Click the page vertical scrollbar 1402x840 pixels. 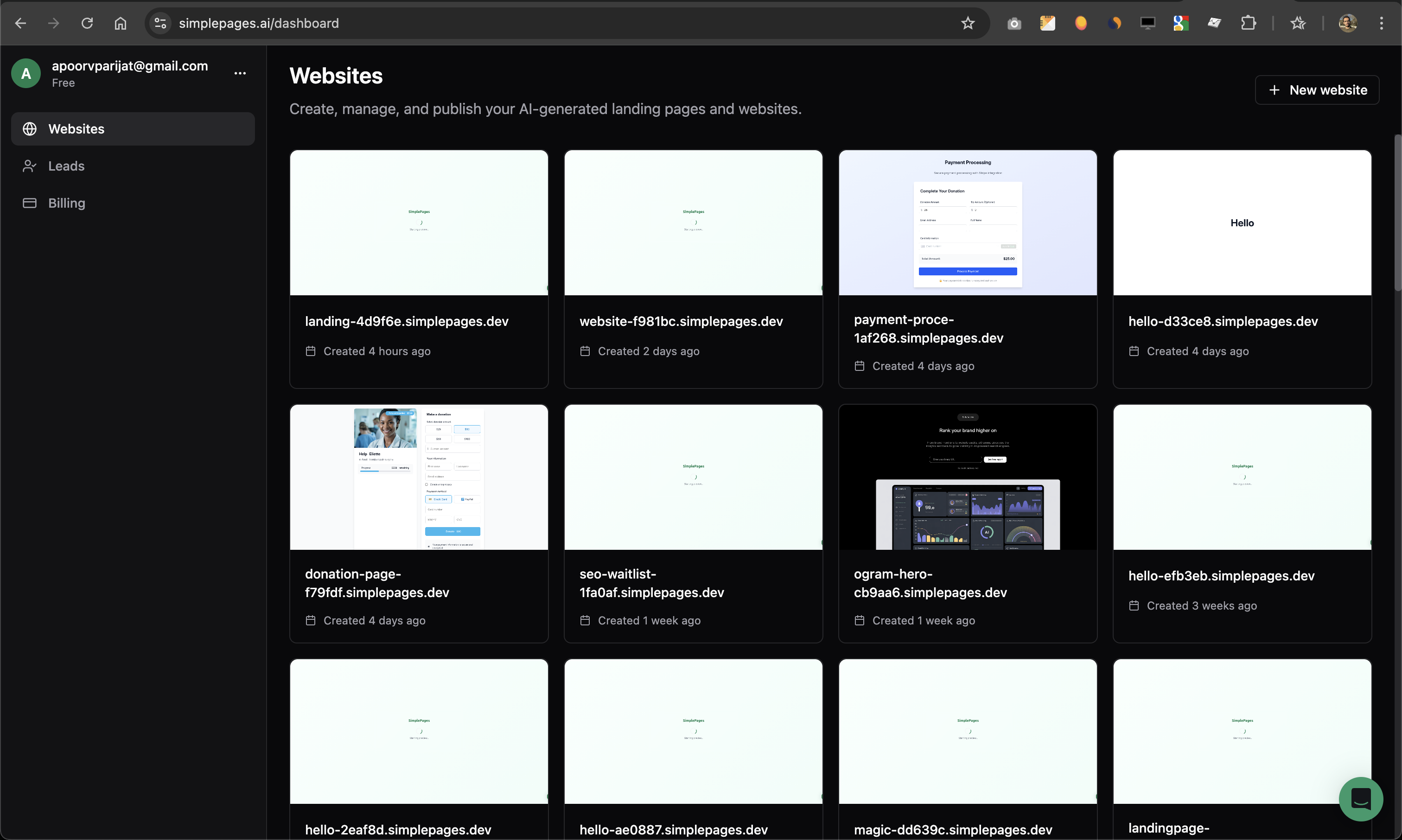click(1397, 212)
